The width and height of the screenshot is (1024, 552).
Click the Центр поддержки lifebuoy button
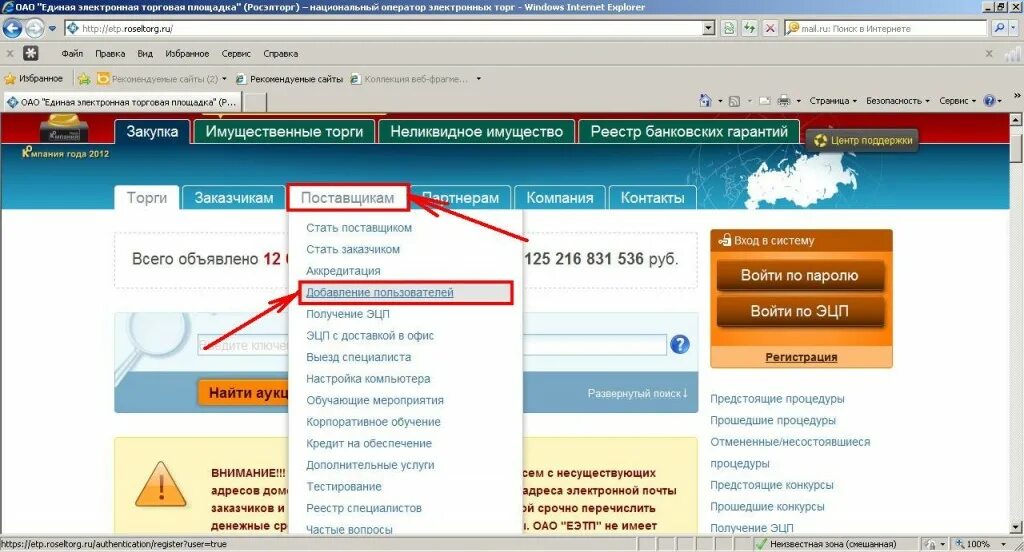click(x=862, y=140)
